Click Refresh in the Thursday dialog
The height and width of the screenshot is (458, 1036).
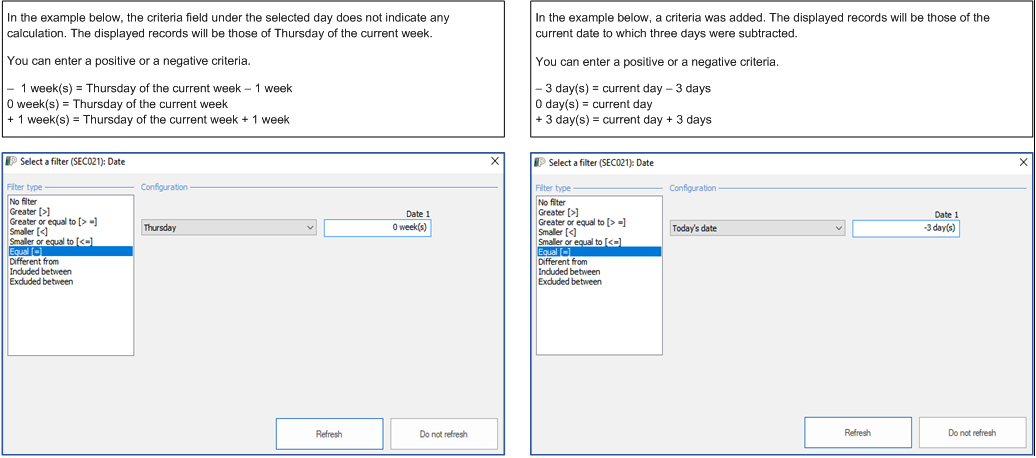tap(329, 434)
